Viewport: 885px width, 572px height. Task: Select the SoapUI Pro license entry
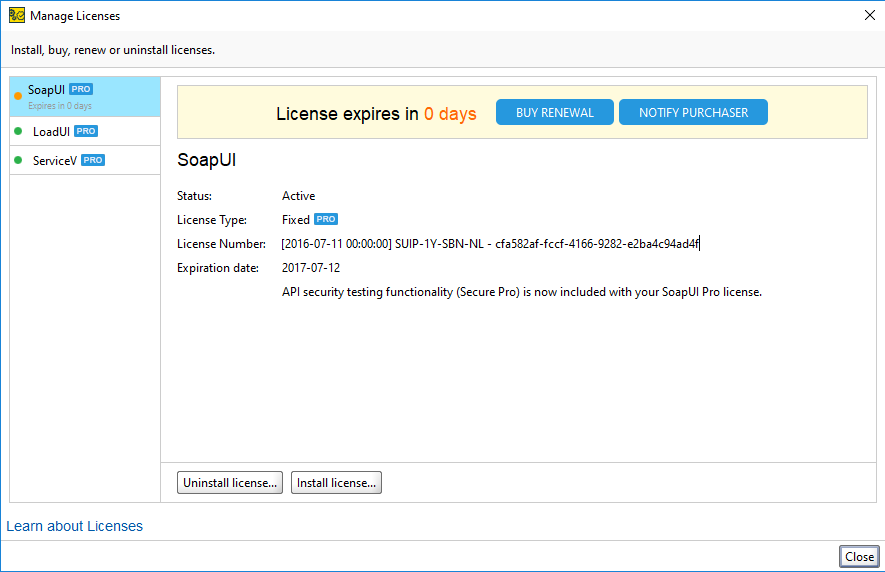(85, 97)
